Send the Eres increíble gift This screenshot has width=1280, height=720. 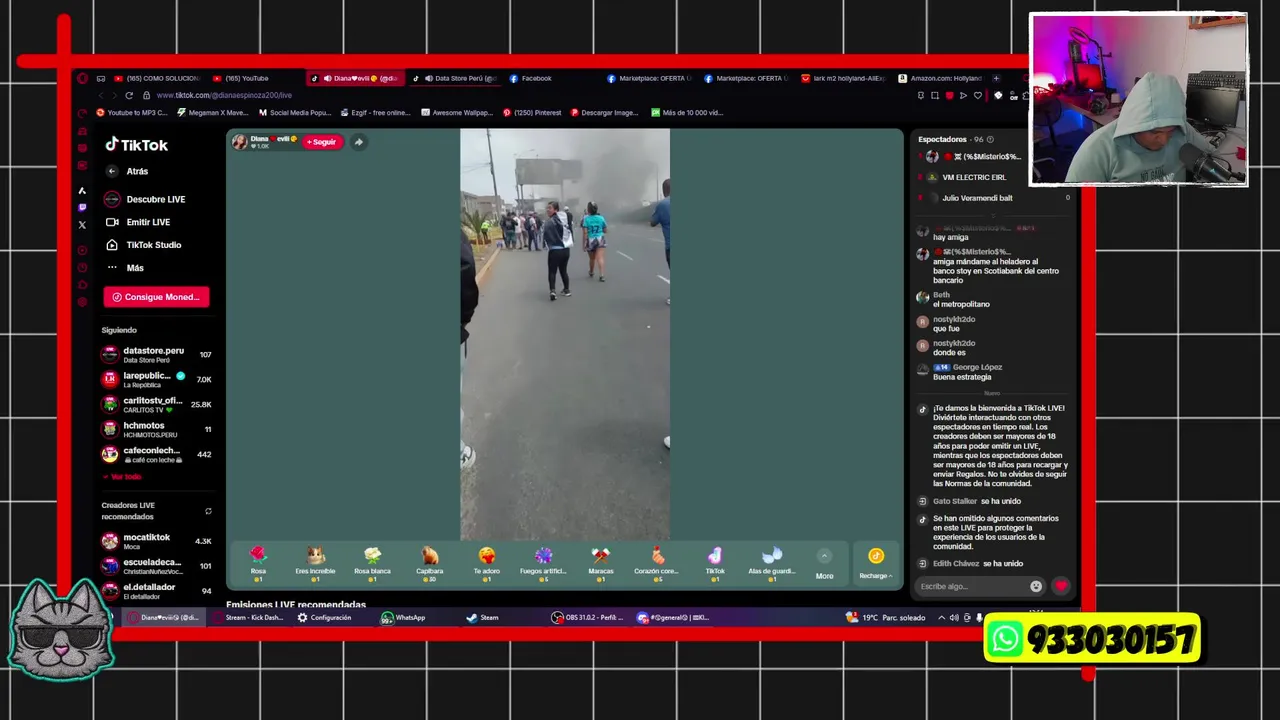point(315,564)
